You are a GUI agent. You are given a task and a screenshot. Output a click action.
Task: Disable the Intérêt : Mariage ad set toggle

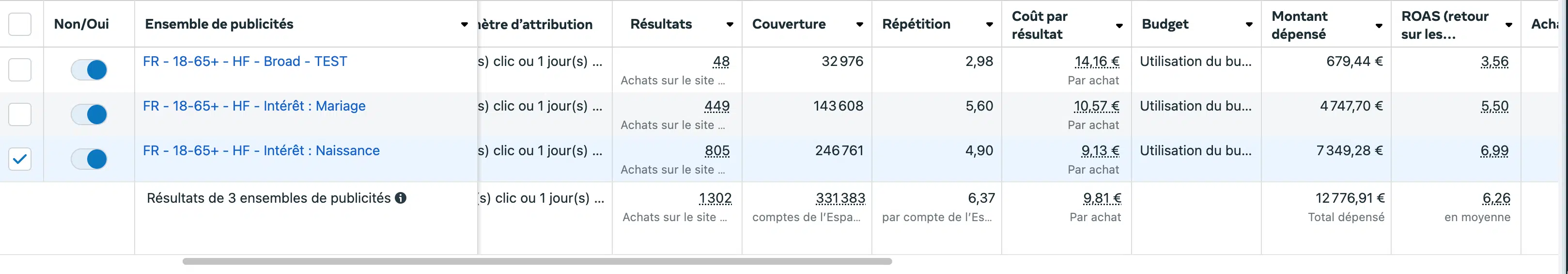pyautogui.click(x=89, y=114)
